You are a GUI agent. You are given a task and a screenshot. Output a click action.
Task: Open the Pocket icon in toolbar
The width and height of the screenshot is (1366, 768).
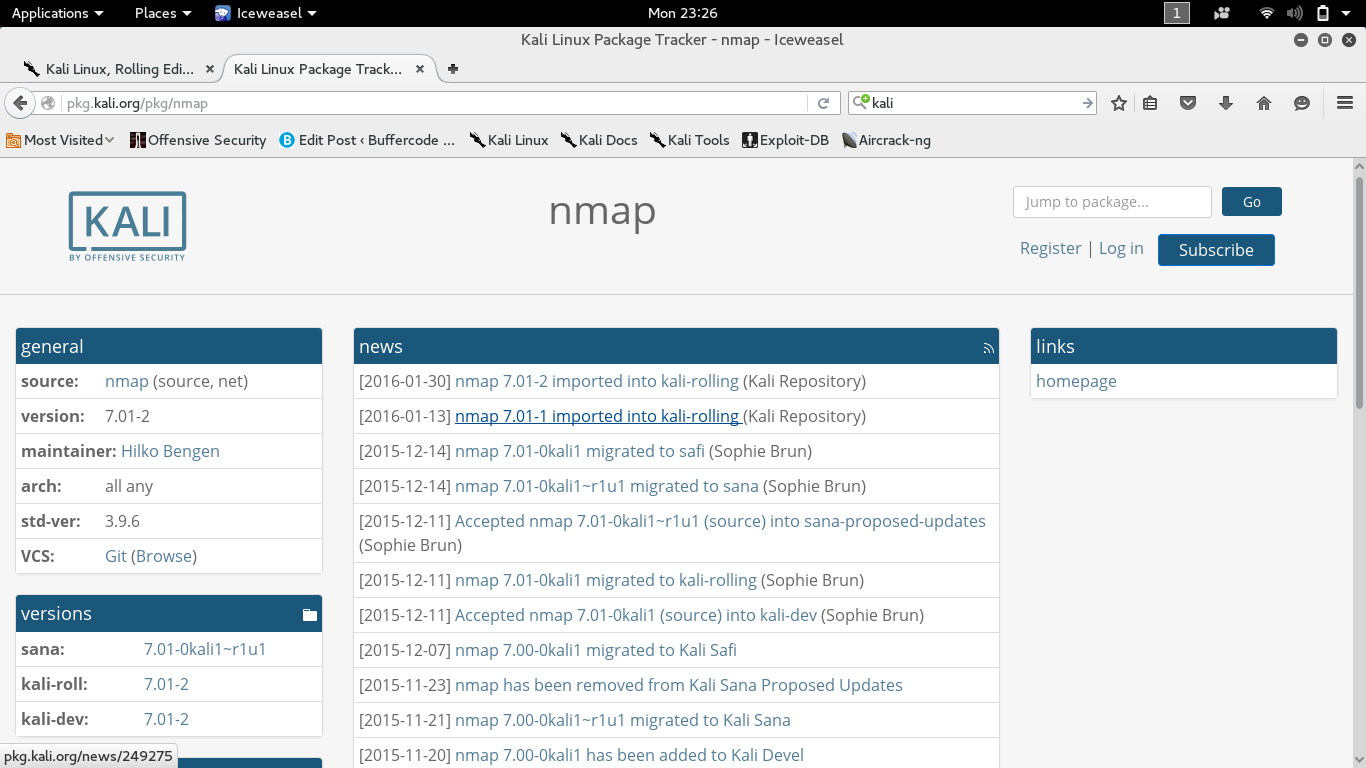(1188, 103)
